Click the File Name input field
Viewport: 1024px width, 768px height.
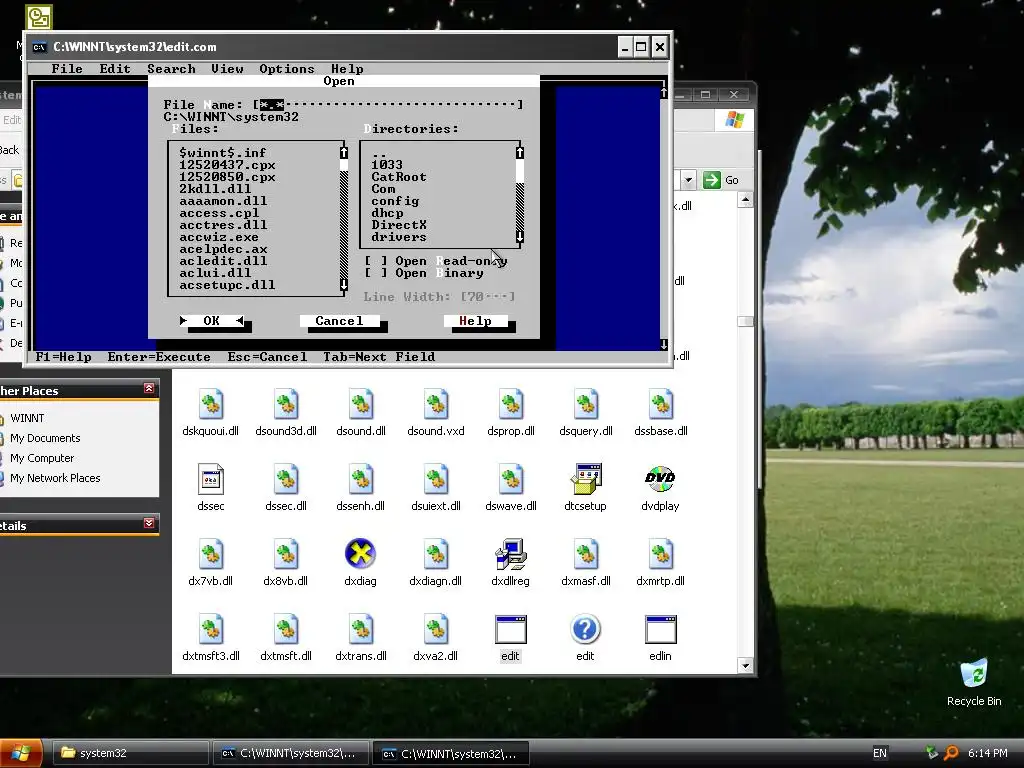pos(389,104)
